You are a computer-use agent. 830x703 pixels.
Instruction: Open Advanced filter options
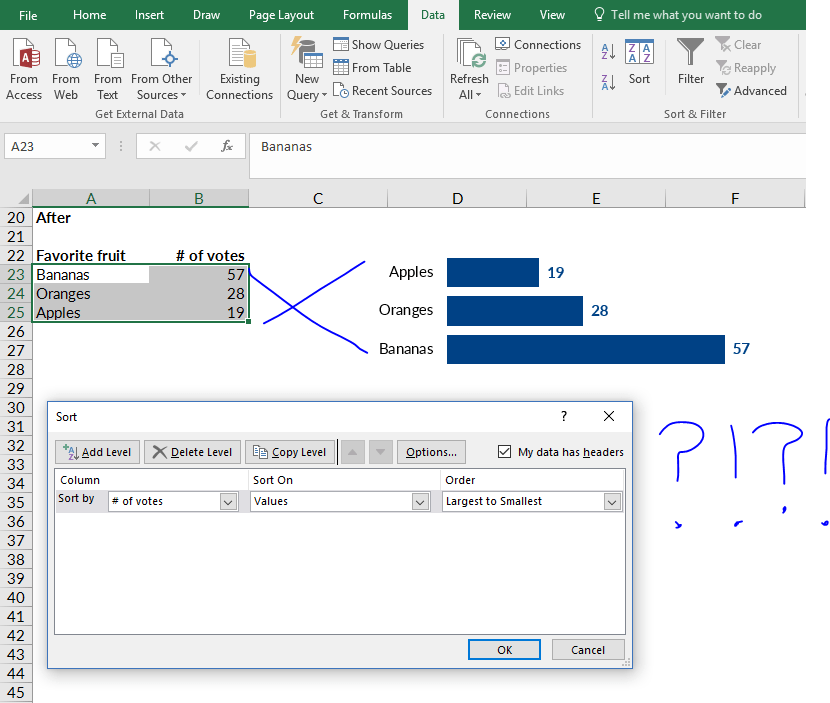coord(751,90)
